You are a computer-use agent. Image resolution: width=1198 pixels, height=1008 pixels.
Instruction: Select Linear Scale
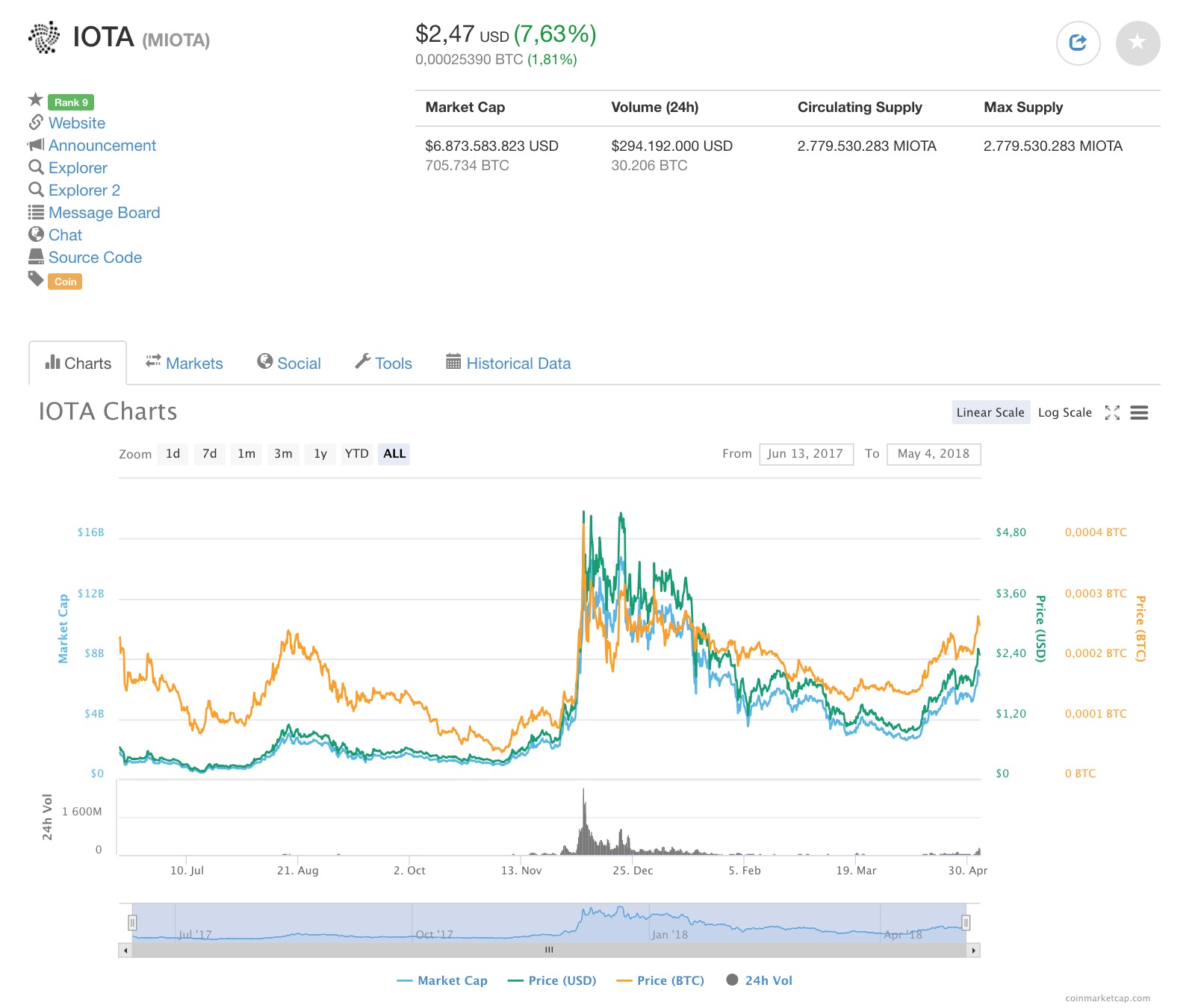[990, 413]
